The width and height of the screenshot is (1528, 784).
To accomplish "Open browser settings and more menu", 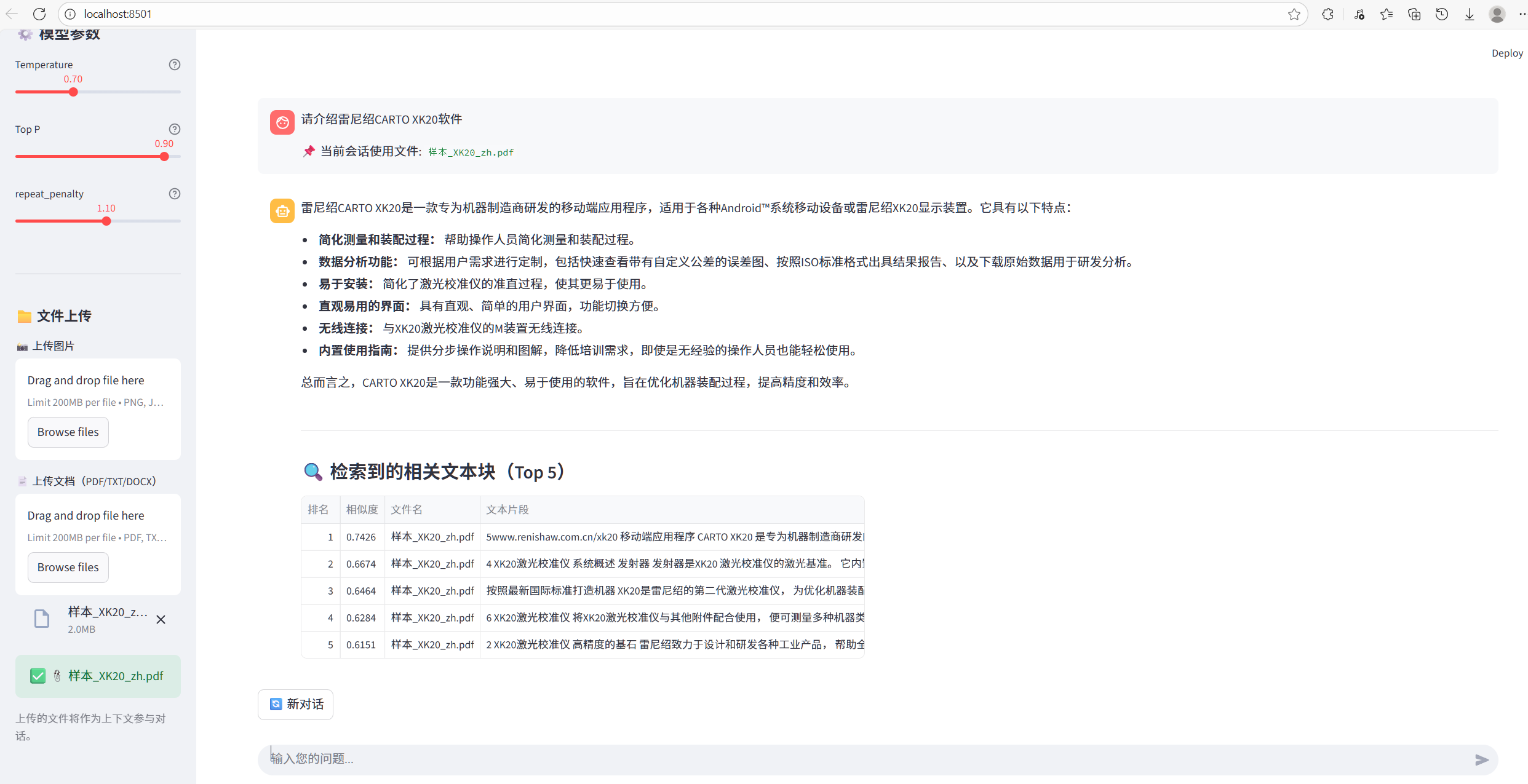I will coord(1522,14).
